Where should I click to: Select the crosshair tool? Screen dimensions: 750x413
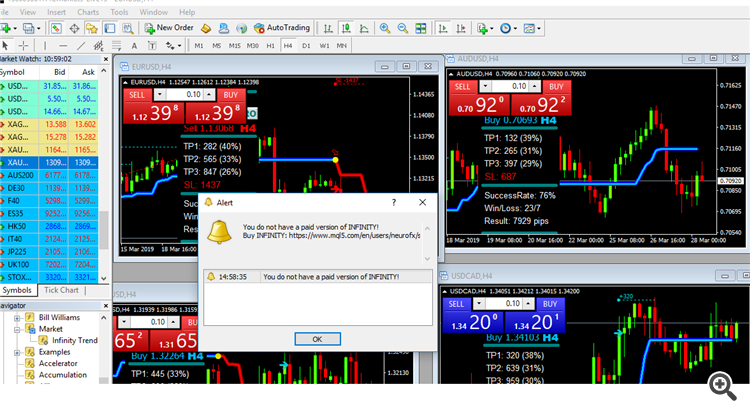click(23, 46)
